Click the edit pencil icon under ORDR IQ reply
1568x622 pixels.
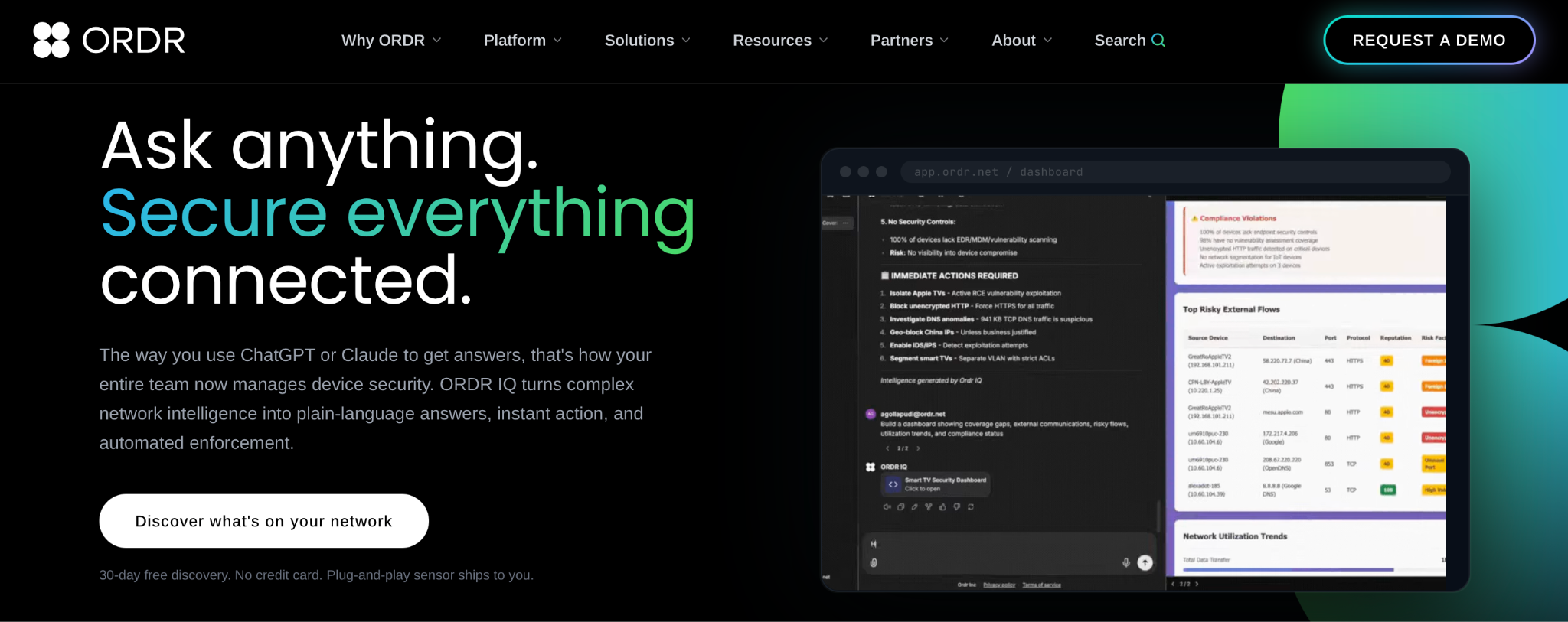coord(915,507)
